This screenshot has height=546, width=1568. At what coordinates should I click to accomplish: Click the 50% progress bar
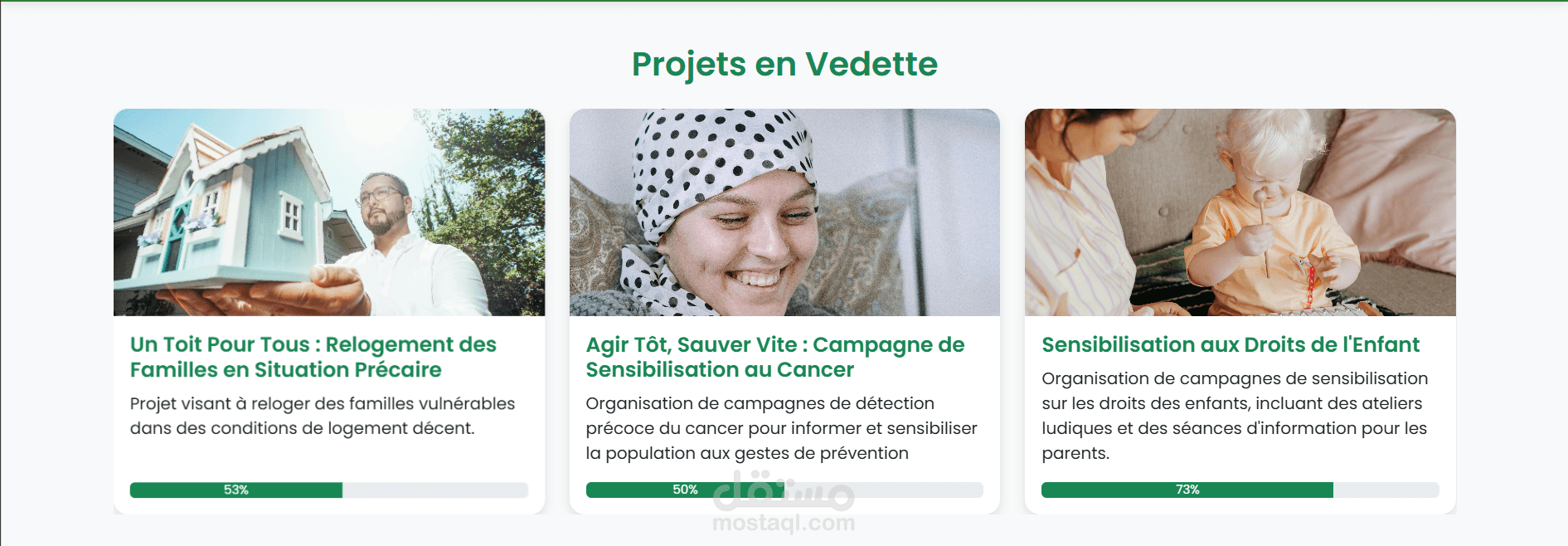[784, 490]
